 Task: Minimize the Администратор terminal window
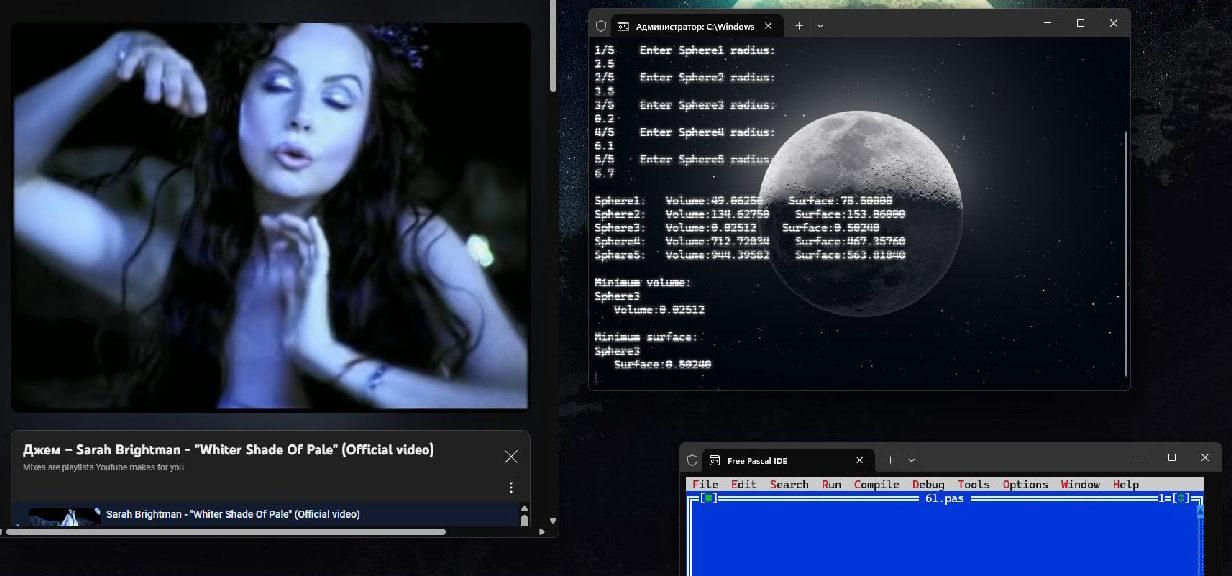pos(1047,23)
